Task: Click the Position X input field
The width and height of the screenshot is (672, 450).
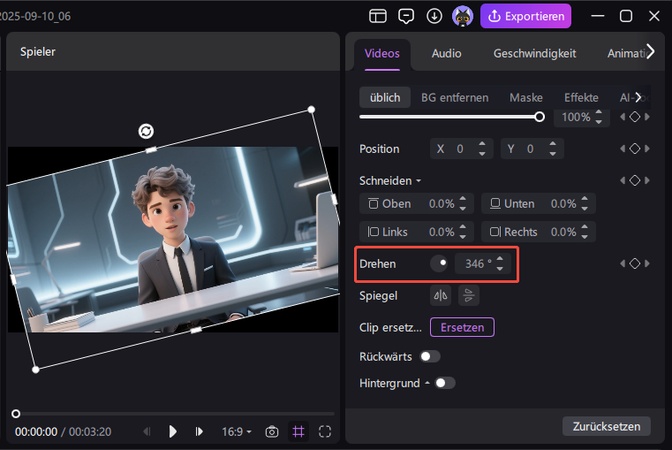Action: 461,149
